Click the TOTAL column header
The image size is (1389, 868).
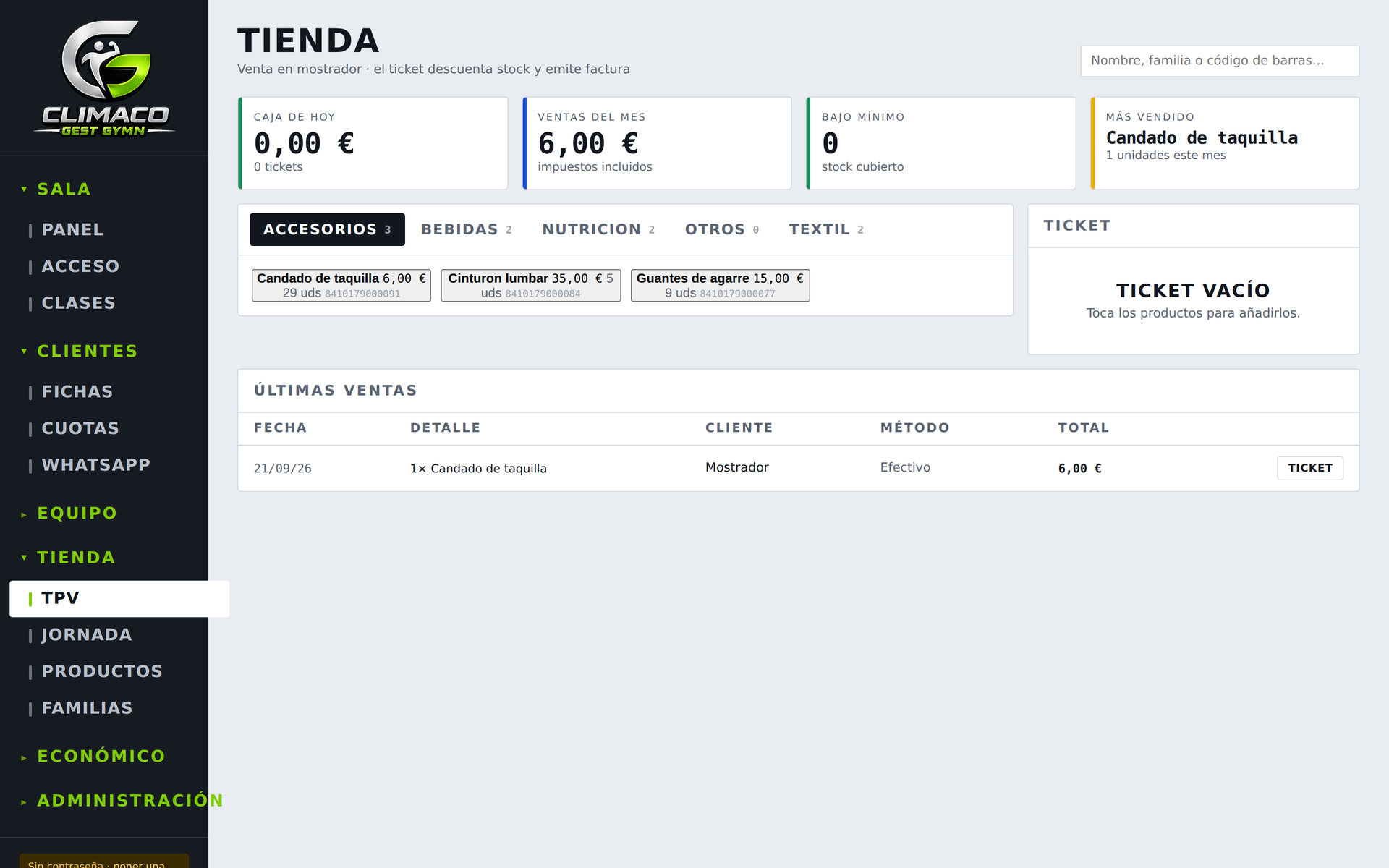(1084, 427)
